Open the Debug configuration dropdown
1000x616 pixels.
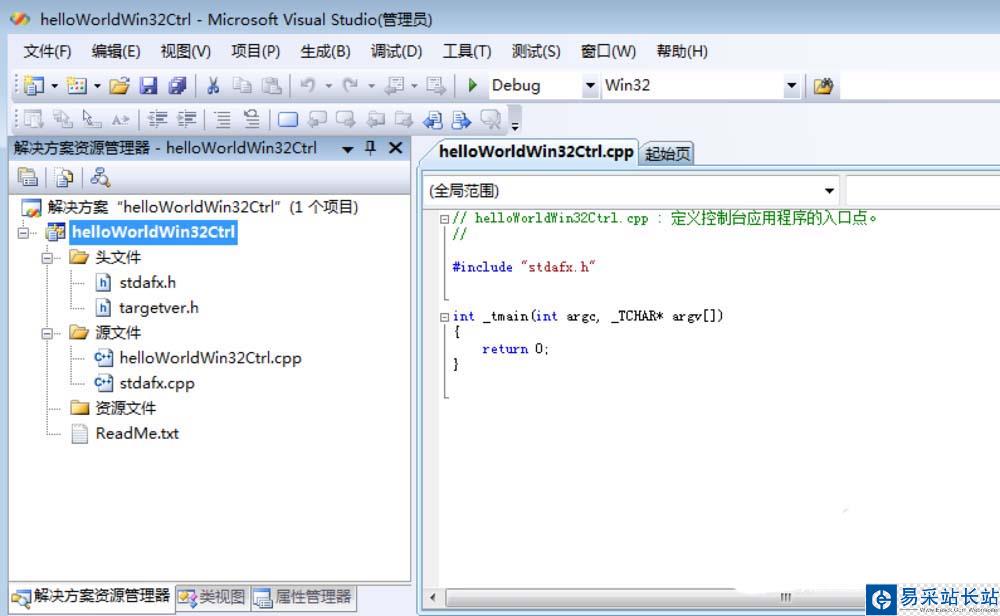590,85
